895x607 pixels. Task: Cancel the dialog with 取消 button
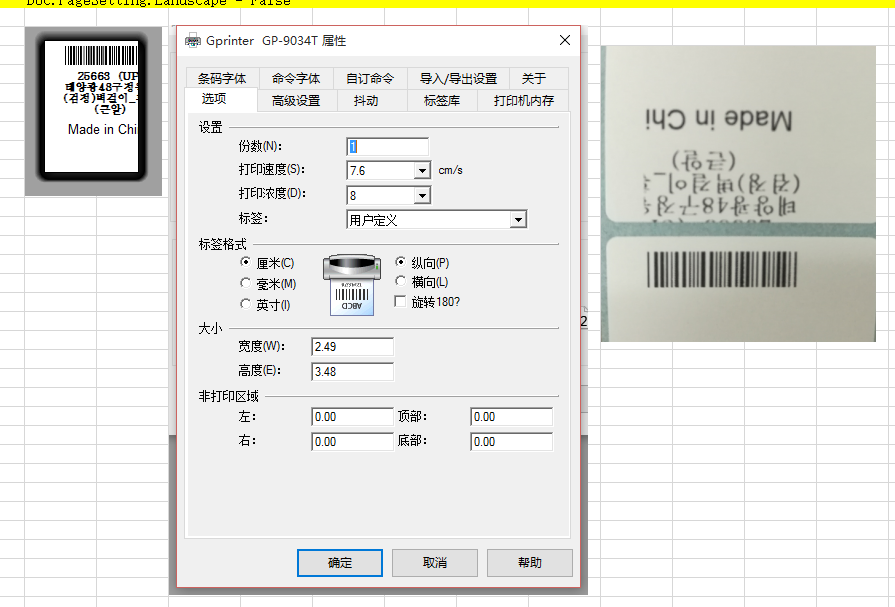tap(434, 562)
